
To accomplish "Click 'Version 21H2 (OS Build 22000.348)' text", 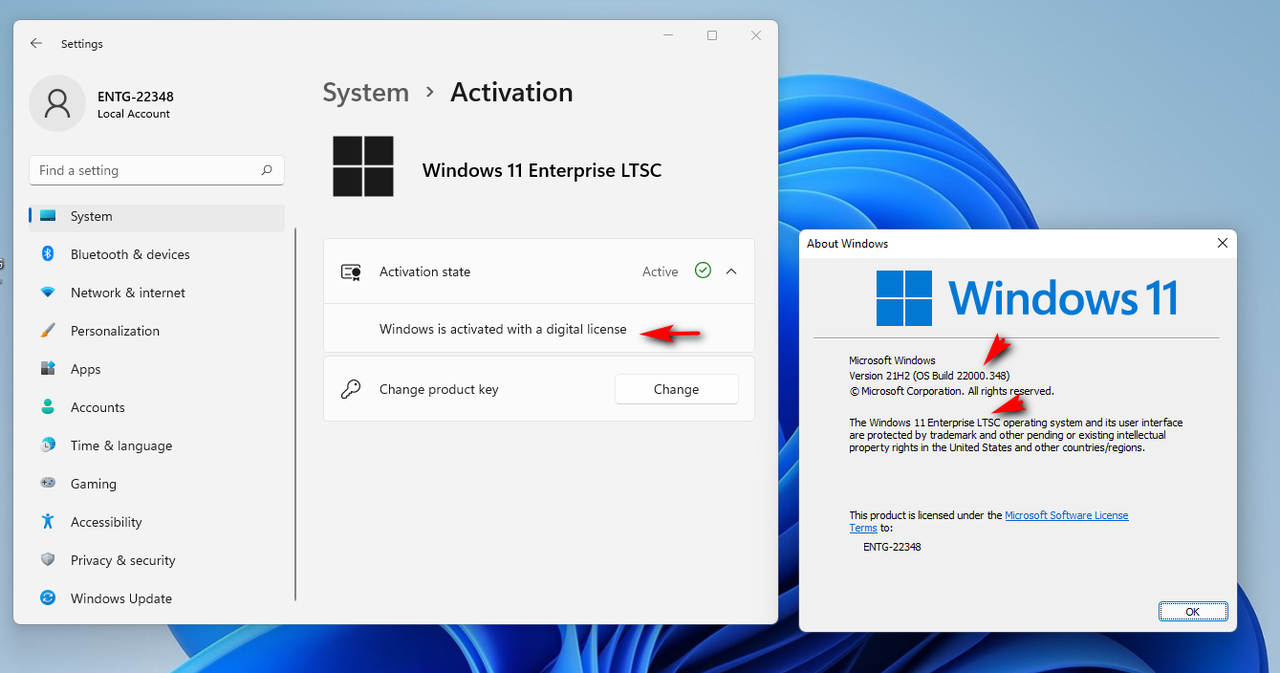I will 929,375.
